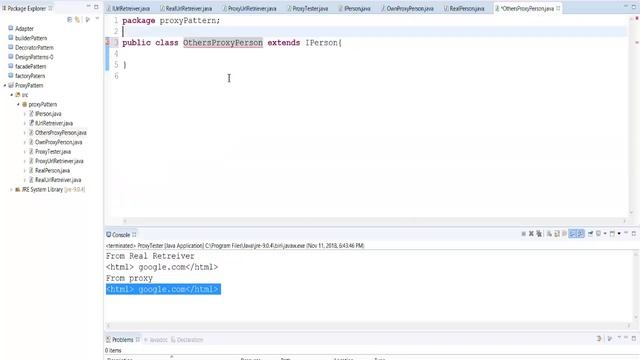Click the JRE System Library icon
Viewport: 640px width, 360px height.
click(18, 189)
